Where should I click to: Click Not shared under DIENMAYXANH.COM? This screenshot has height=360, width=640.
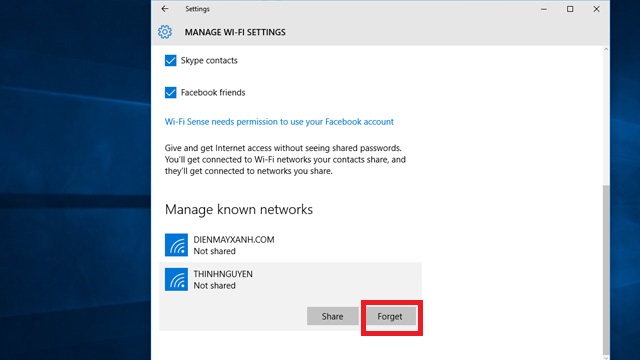pyautogui.click(x=215, y=251)
